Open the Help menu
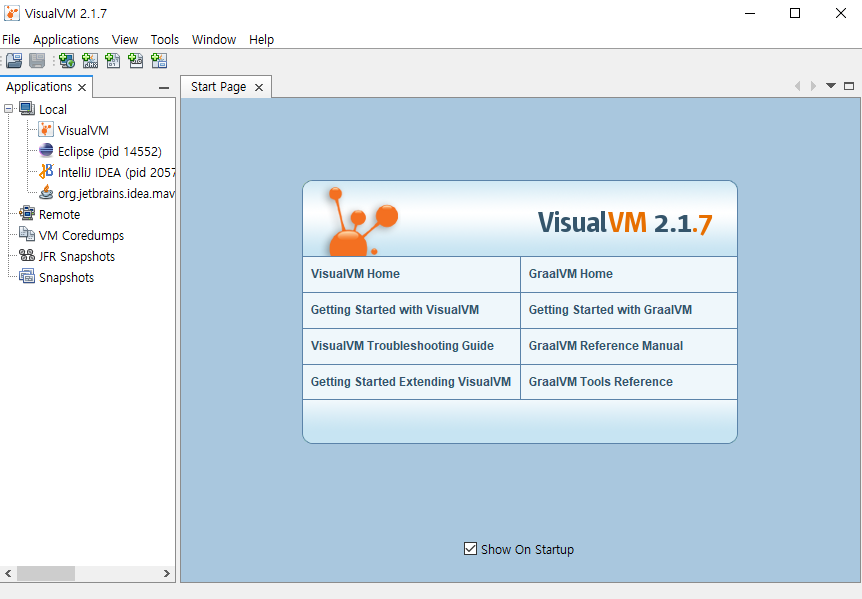Screen dimensions: 862x599 click(x=261, y=40)
